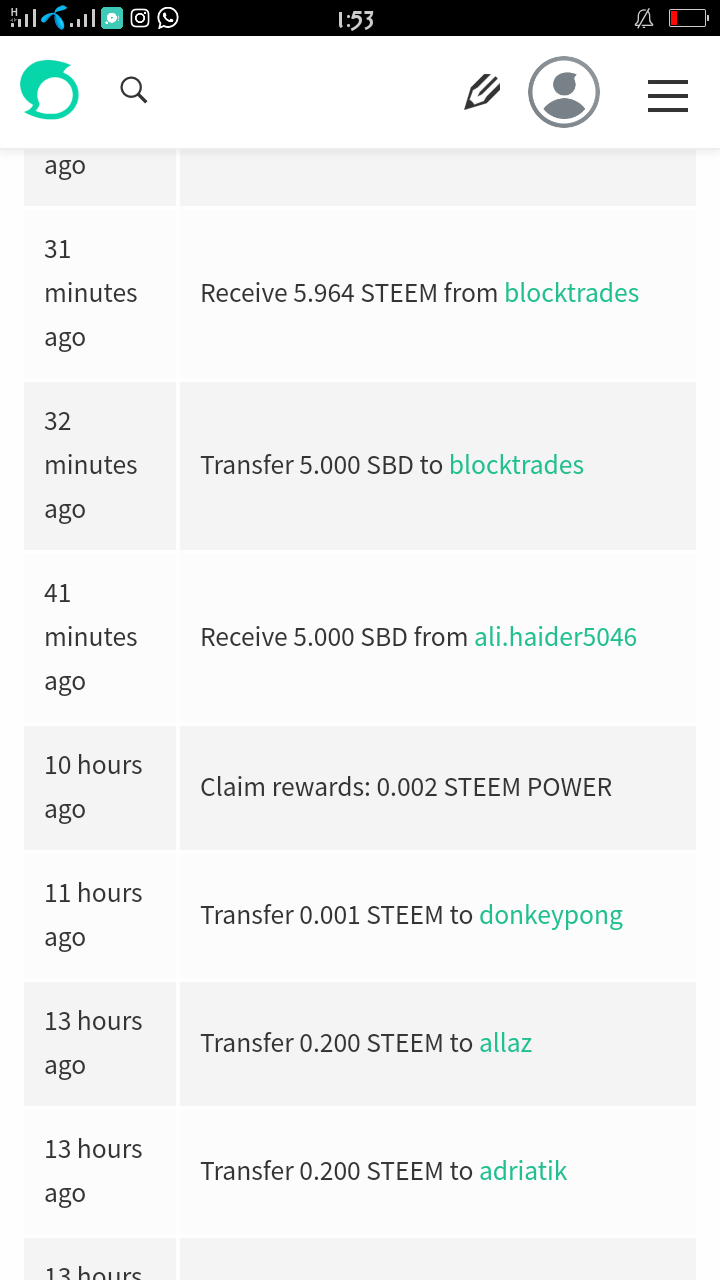The width and height of the screenshot is (720, 1280).
Task: Open the search magnifier icon
Action: [134, 91]
